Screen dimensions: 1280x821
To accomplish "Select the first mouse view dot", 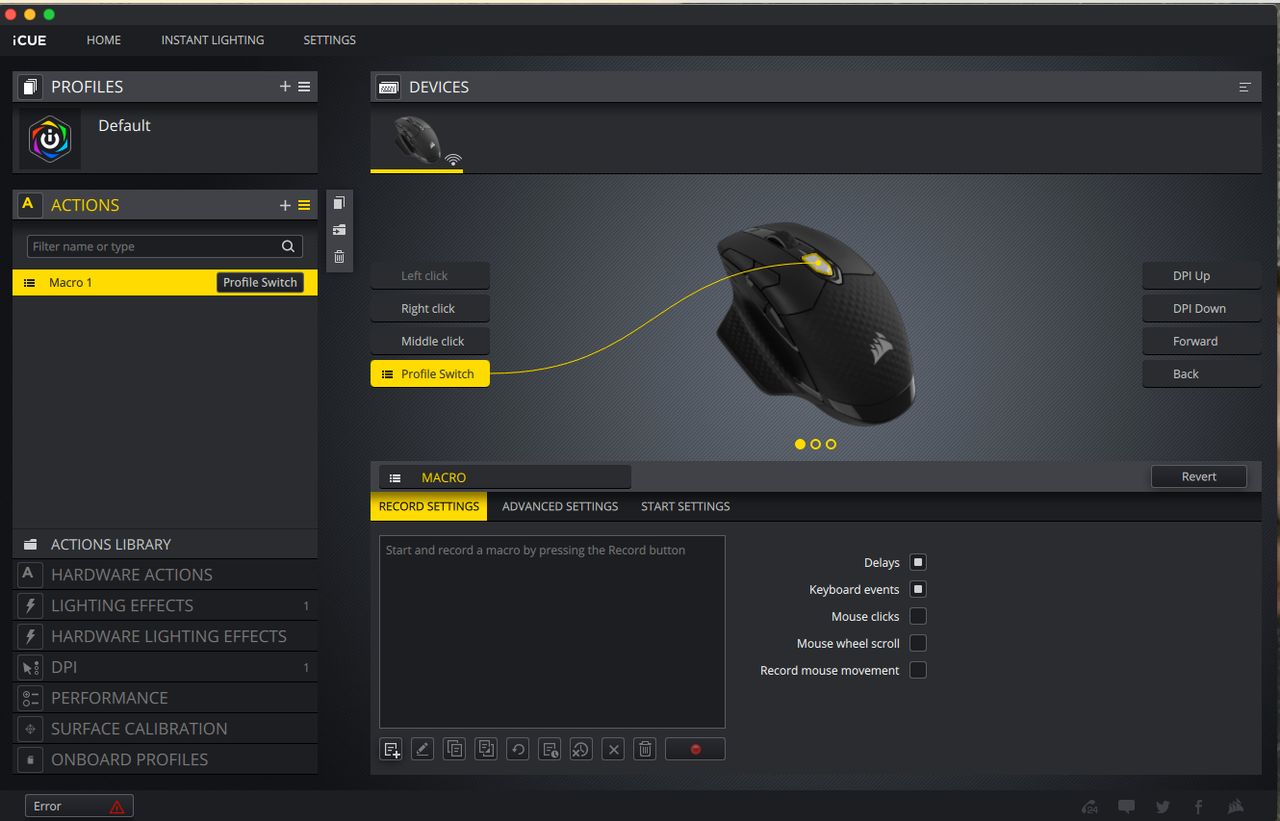I will pos(800,444).
